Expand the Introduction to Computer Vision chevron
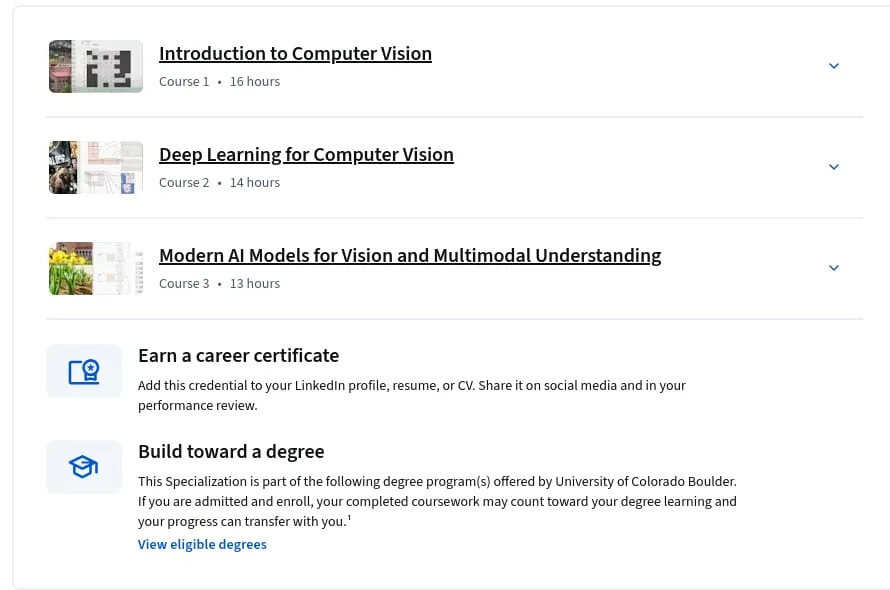The image size is (890, 590). tap(834, 66)
